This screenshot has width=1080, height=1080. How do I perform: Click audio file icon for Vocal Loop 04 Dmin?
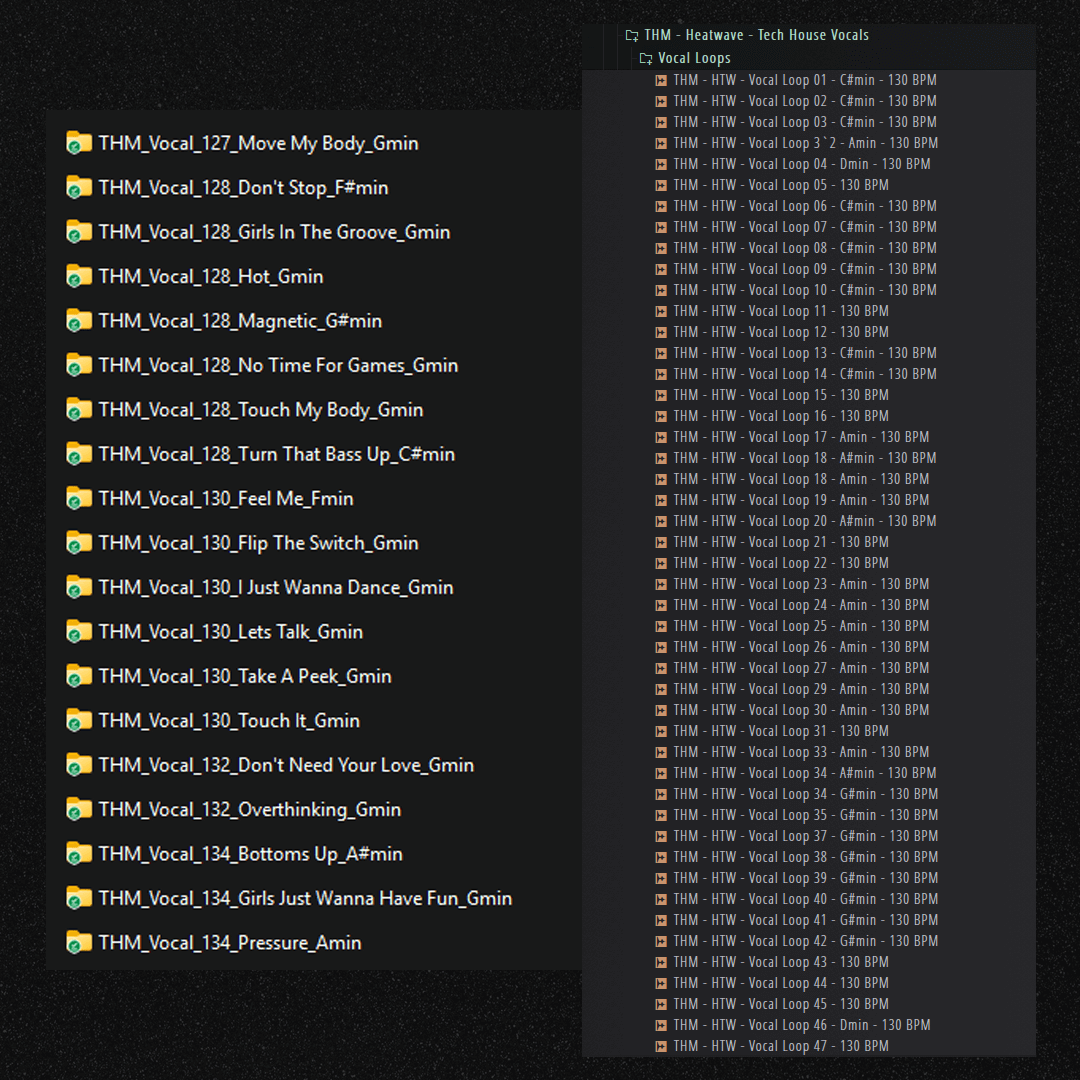661,164
